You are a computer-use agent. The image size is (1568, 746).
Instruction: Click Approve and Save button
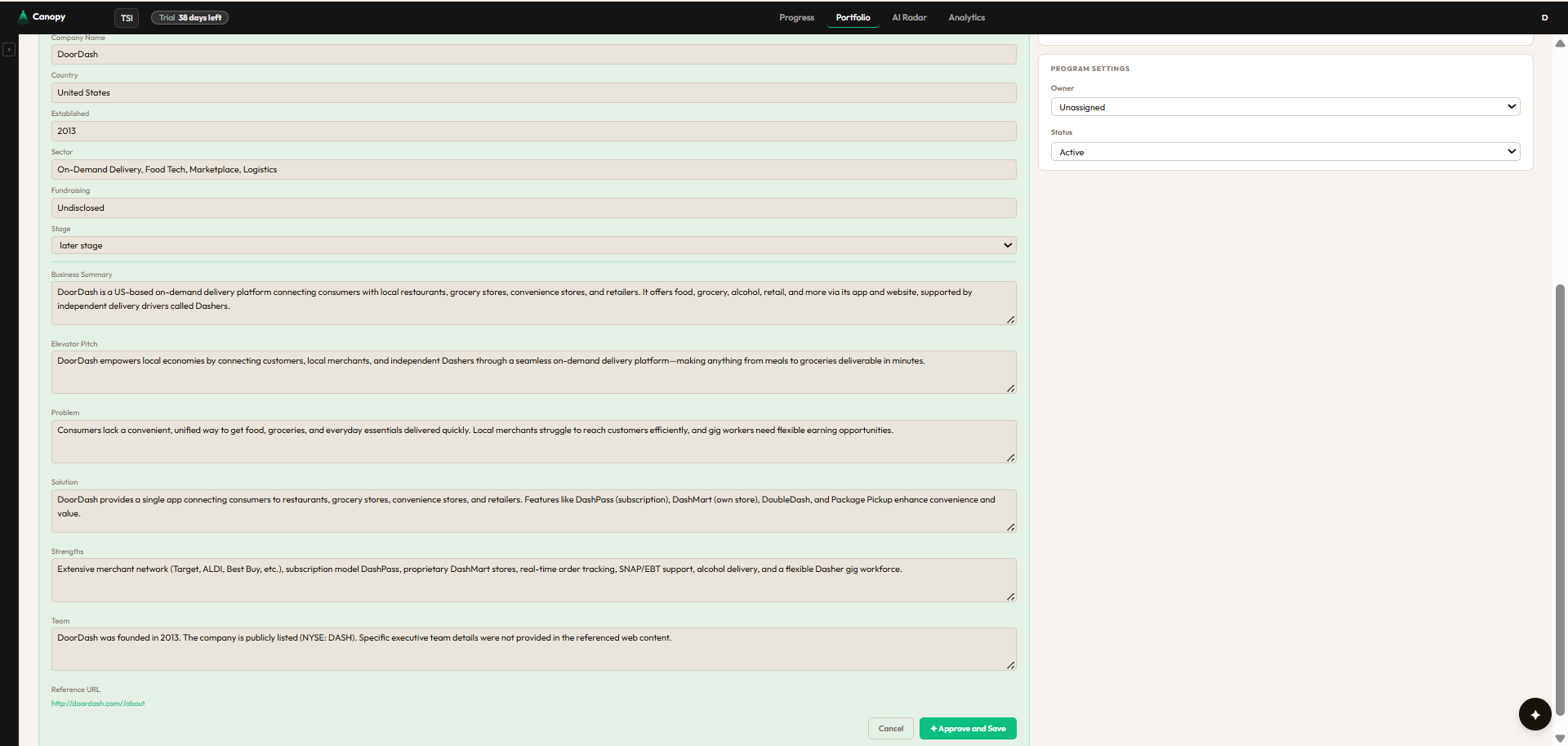(968, 728)
